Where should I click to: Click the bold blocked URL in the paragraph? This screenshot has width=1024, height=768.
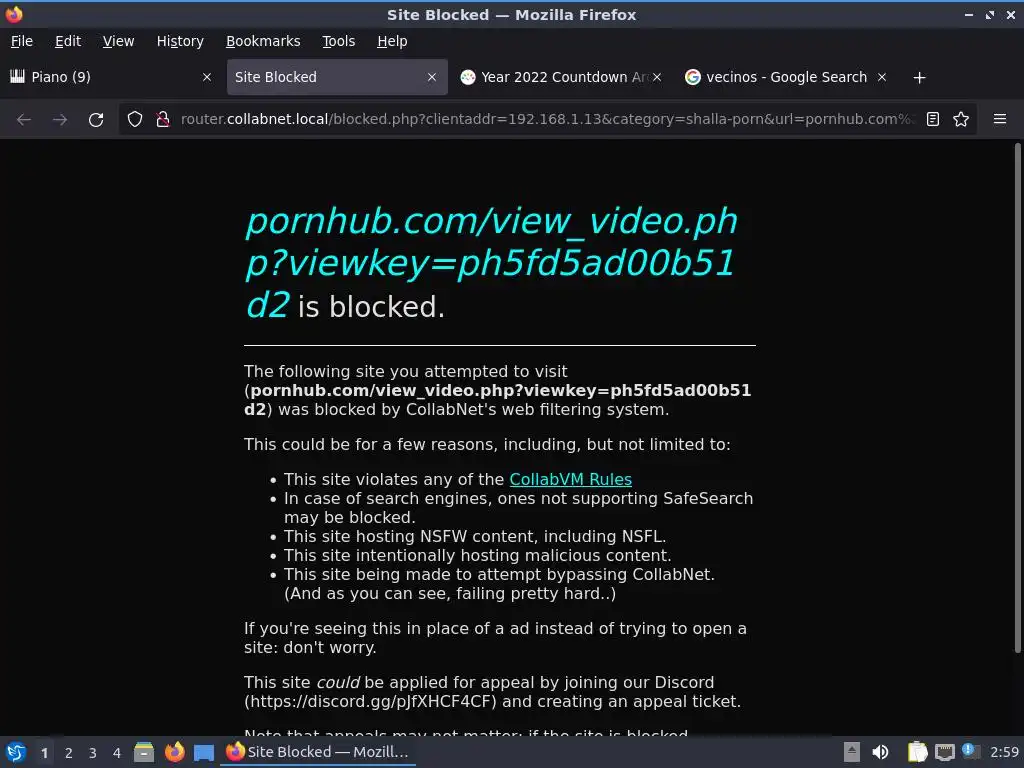pos(498,400)
